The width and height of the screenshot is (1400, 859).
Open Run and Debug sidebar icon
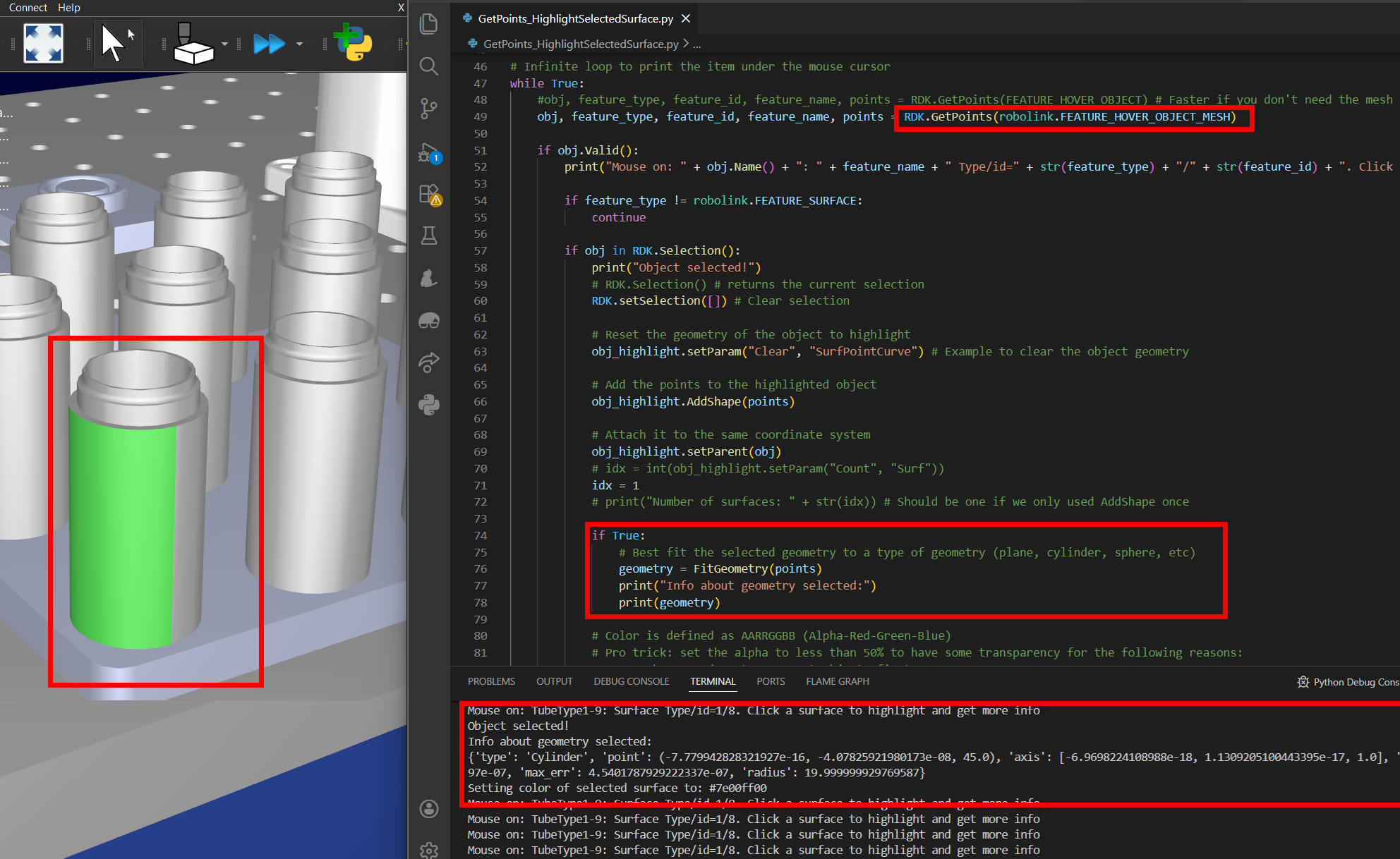429,152
